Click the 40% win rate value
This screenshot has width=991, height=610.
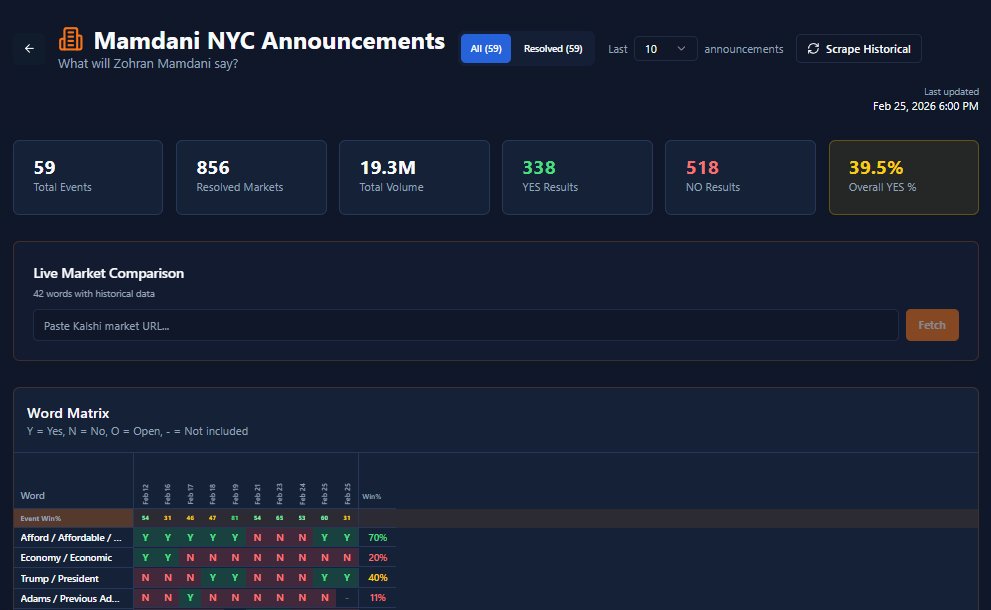377,578
